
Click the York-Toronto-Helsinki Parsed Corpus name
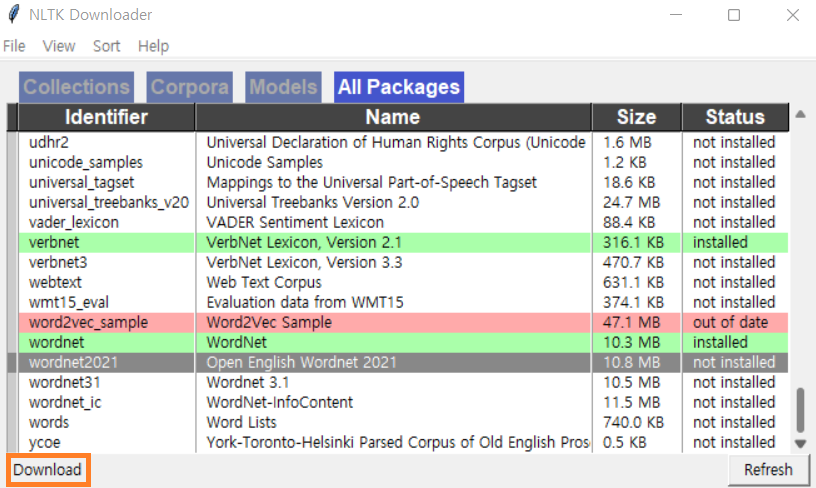click(x=398, y=443)
